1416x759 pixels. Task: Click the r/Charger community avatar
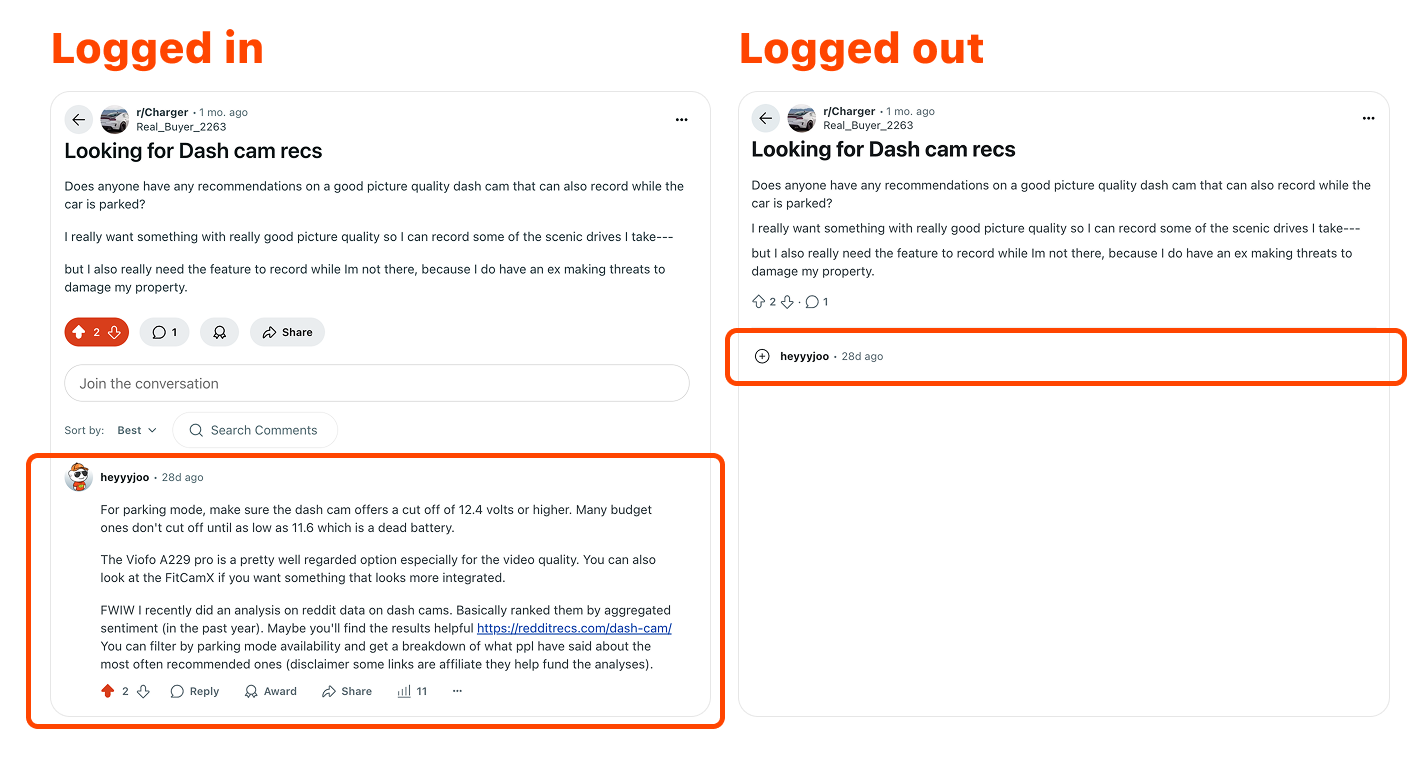[x=114, y=119]
